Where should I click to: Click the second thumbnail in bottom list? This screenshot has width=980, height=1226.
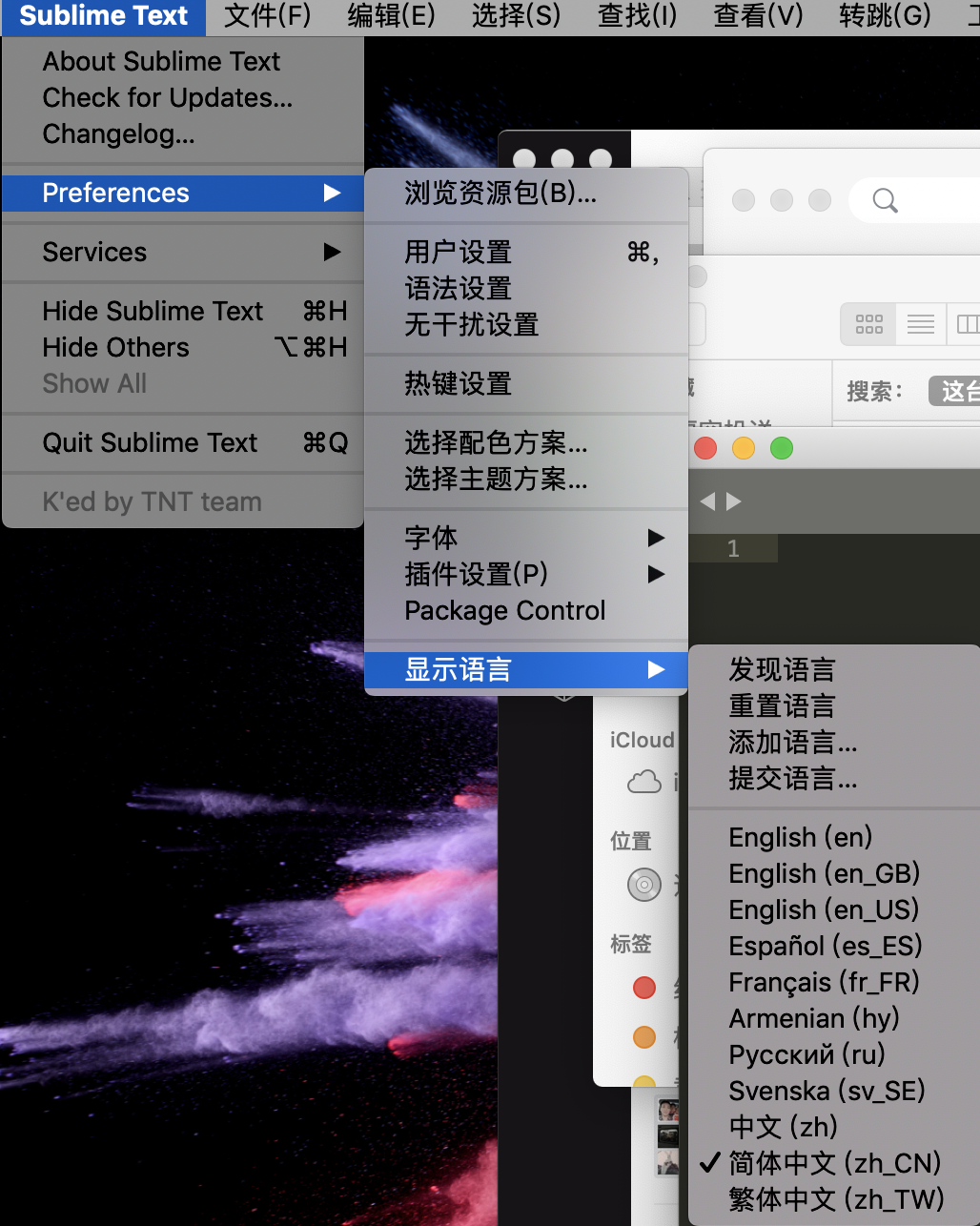(668, 1136)
